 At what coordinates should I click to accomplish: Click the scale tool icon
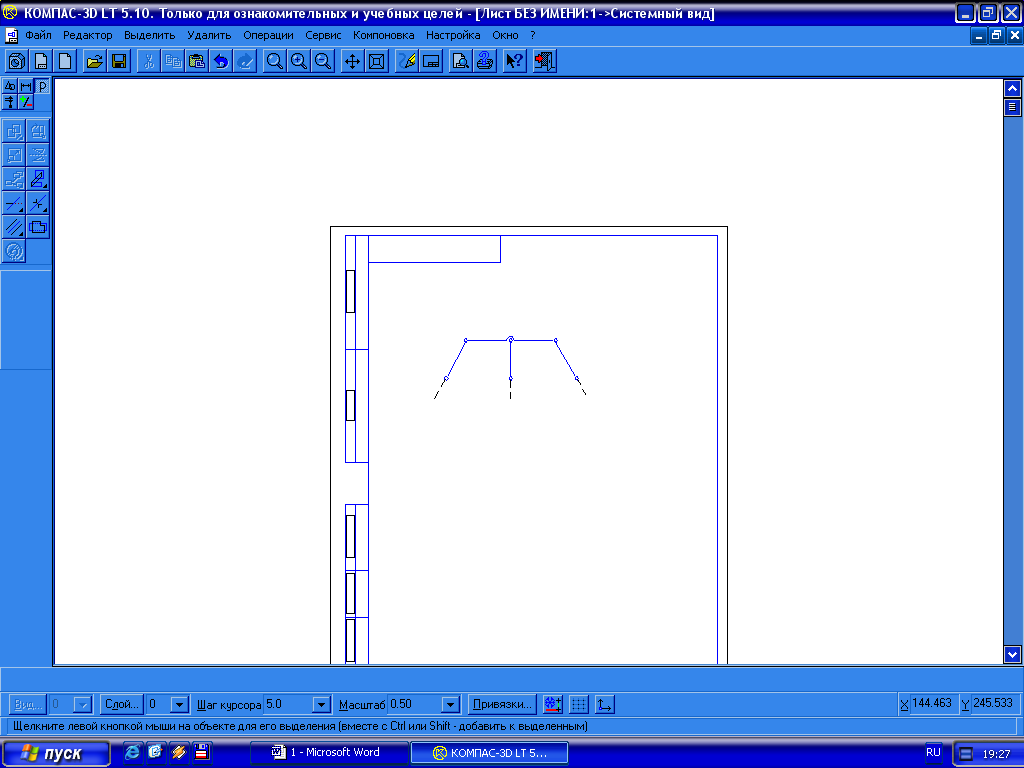coord(14,155)
